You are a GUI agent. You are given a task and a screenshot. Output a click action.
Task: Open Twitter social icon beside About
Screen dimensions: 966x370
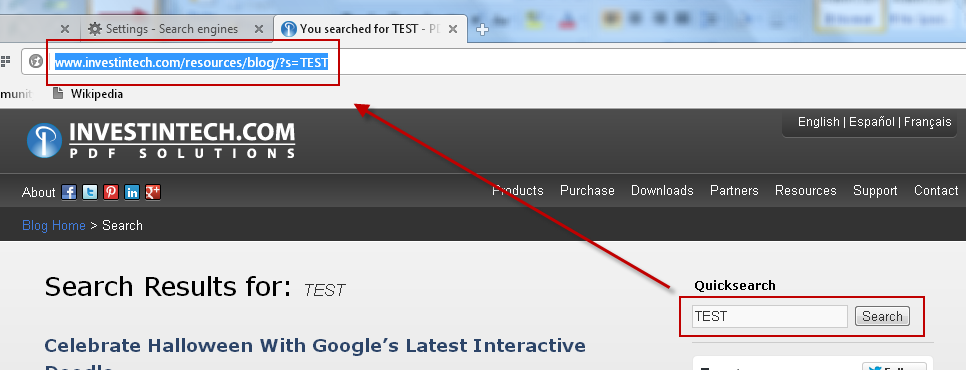90,192
